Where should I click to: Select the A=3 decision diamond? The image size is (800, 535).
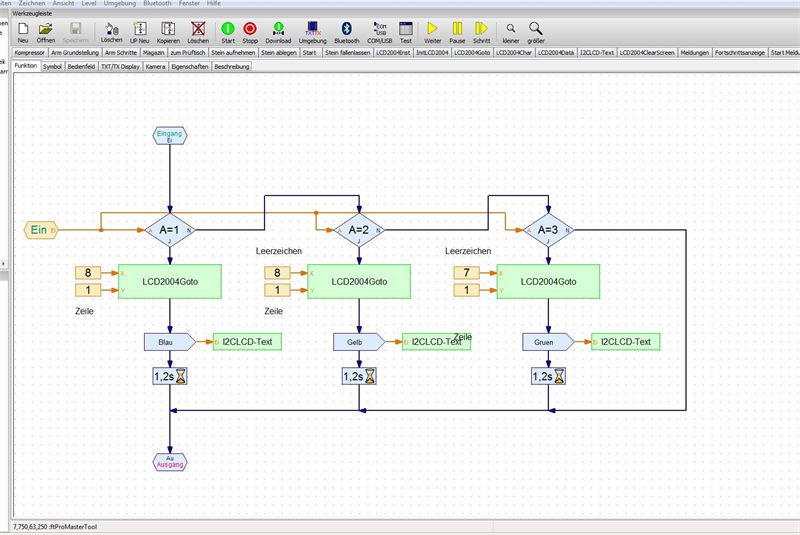point(548,230)
